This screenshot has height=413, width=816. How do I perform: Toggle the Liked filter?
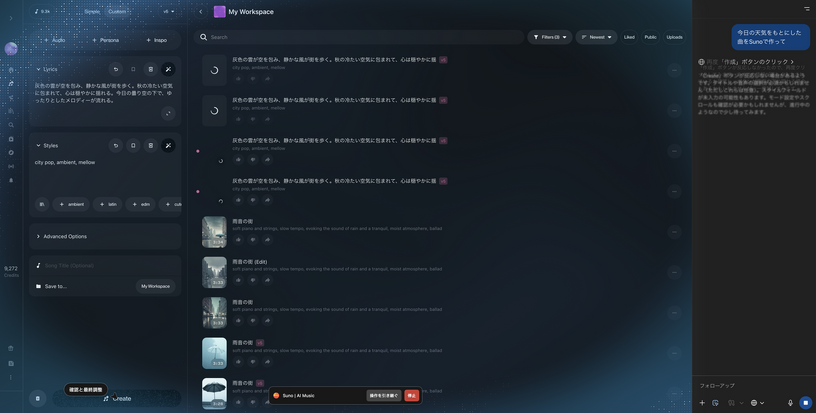click(x=629, y=37)
